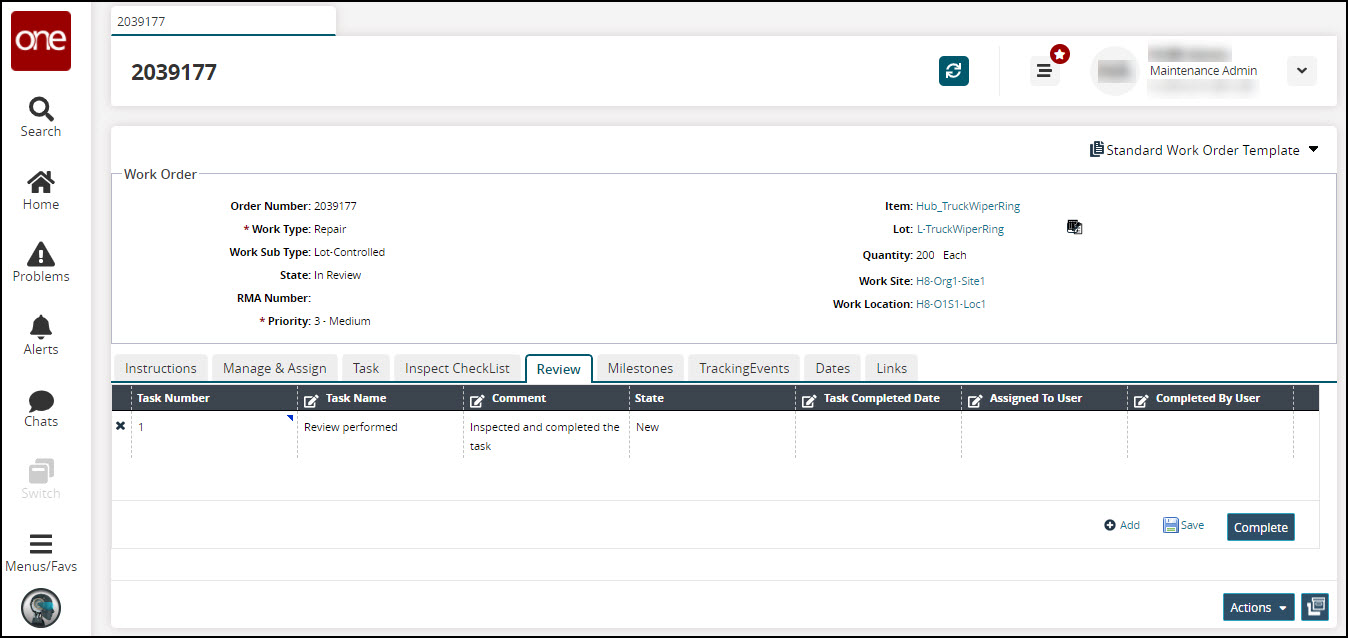
Task: Click the 'Lot-Controlled' work sub type value
Action: pyautogui.click(x=349, y=252)
